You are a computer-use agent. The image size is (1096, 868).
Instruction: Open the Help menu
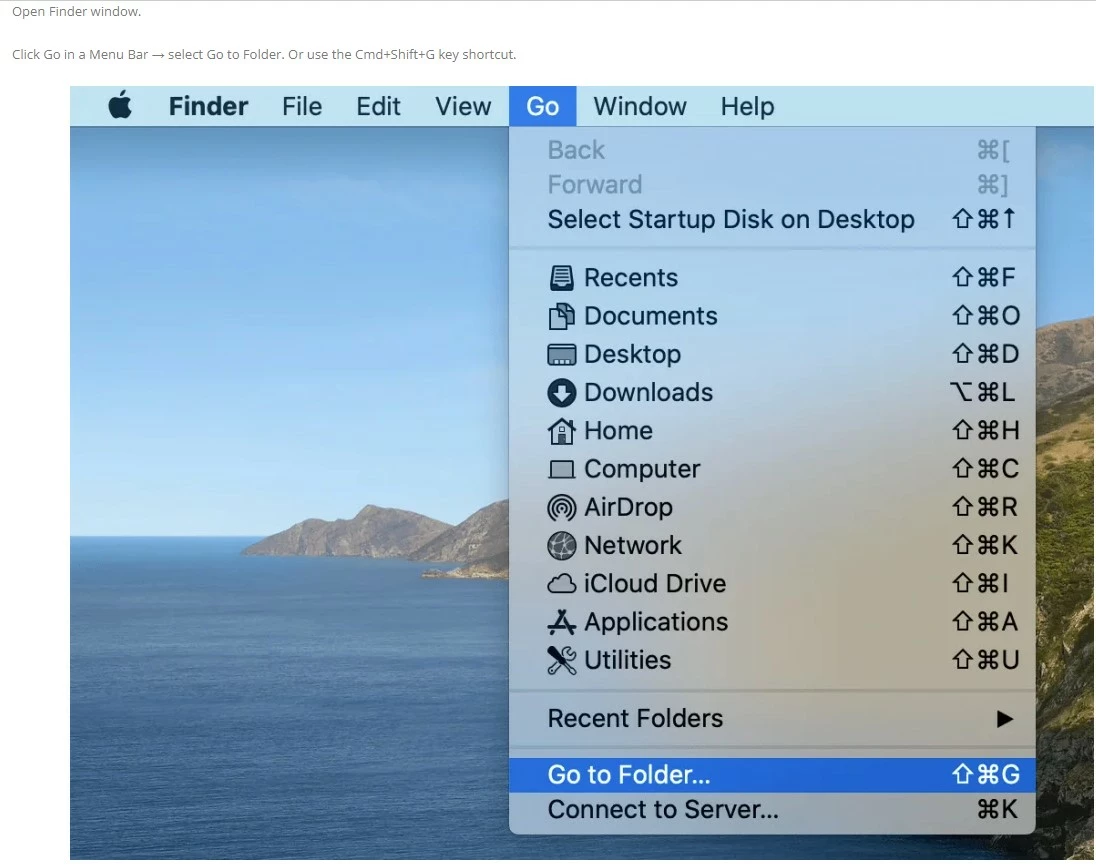point(747,106)
